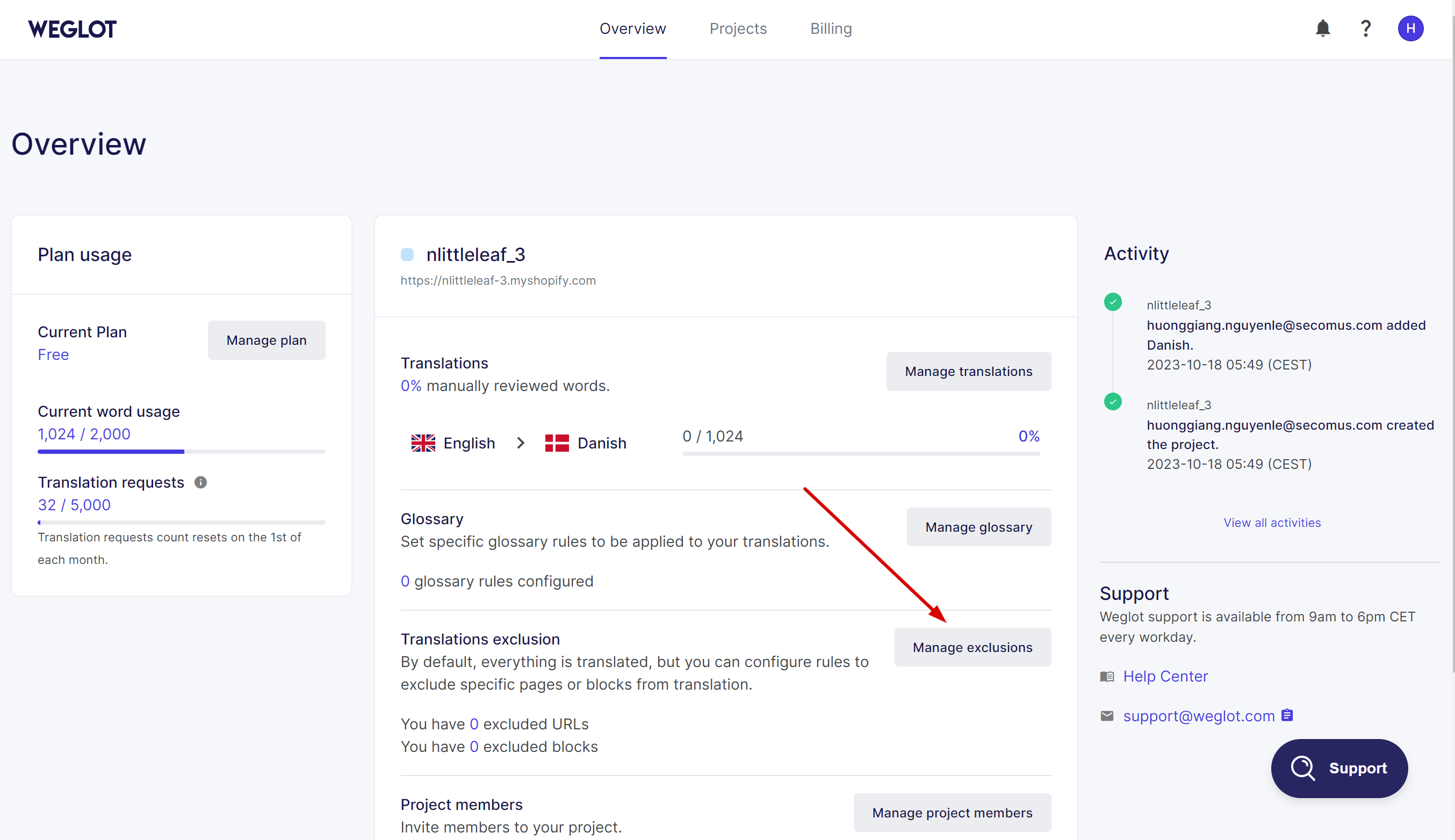Viewport: 1455px width, 840px height.
Task: Click the Current word usage progress bar
Action: coord(181,452)
